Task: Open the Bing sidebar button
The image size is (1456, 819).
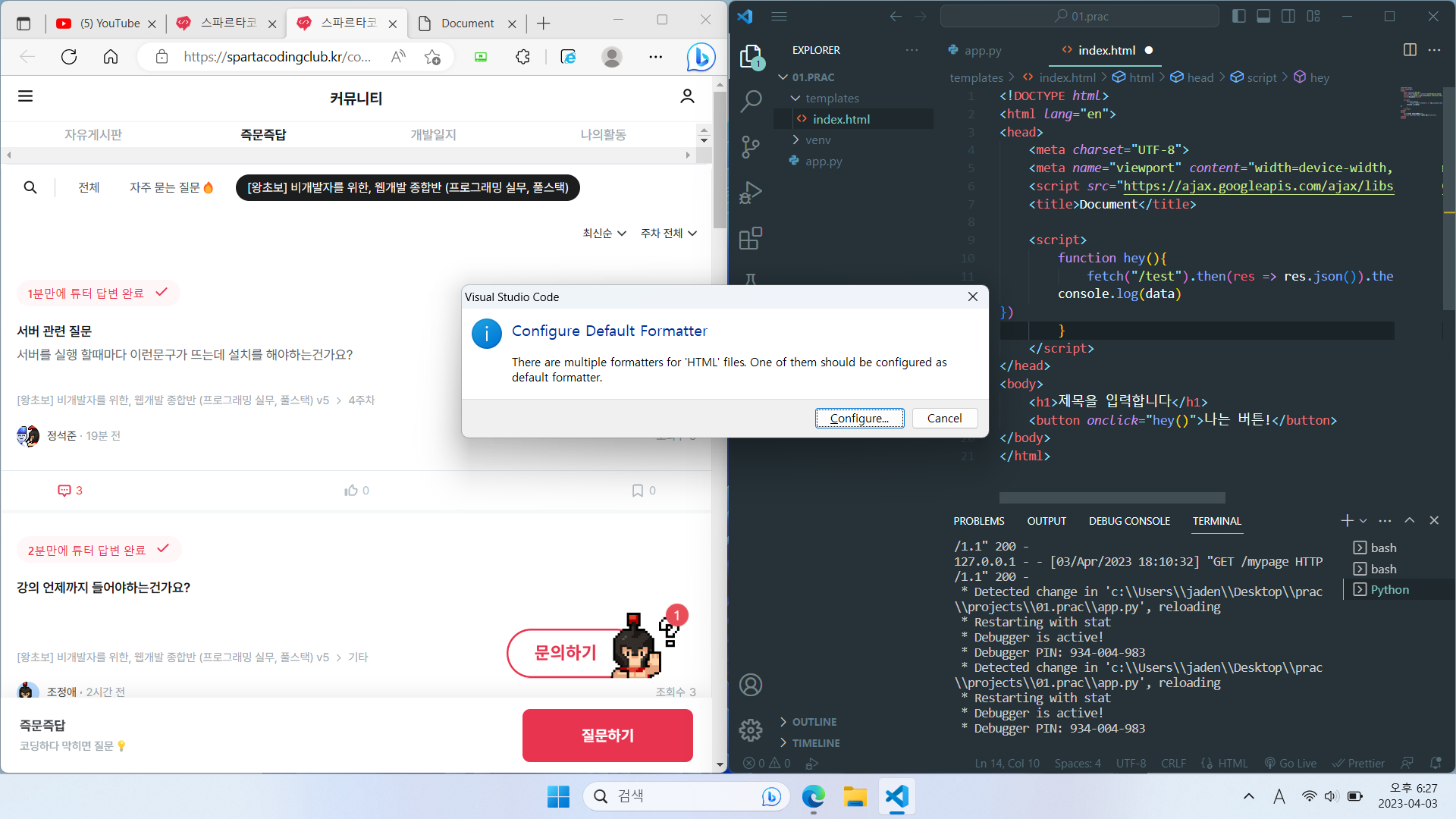Action: point(701,57)
